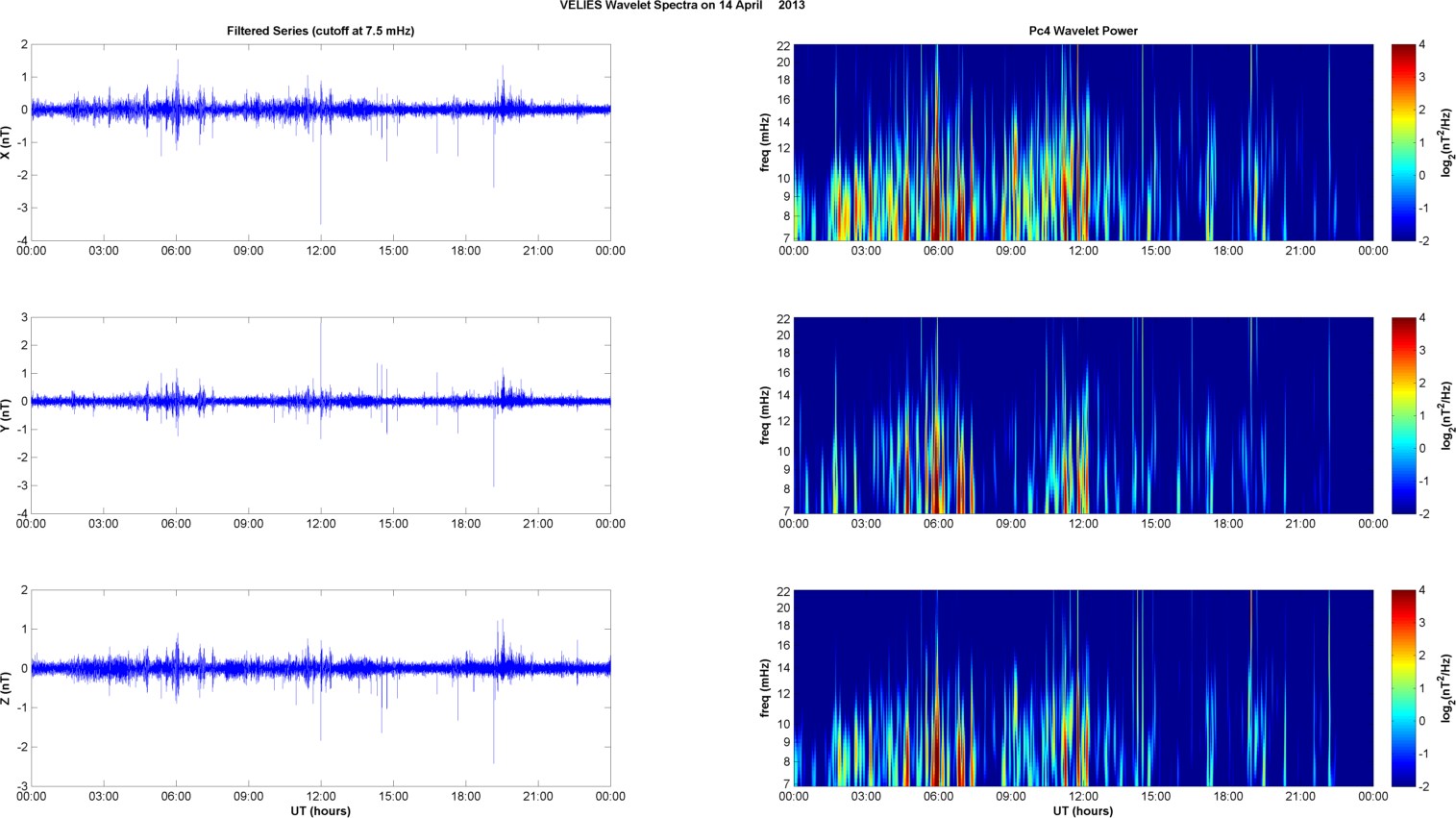Click the 'freq (mHz)' label of top spectrogram

(765, 142)
